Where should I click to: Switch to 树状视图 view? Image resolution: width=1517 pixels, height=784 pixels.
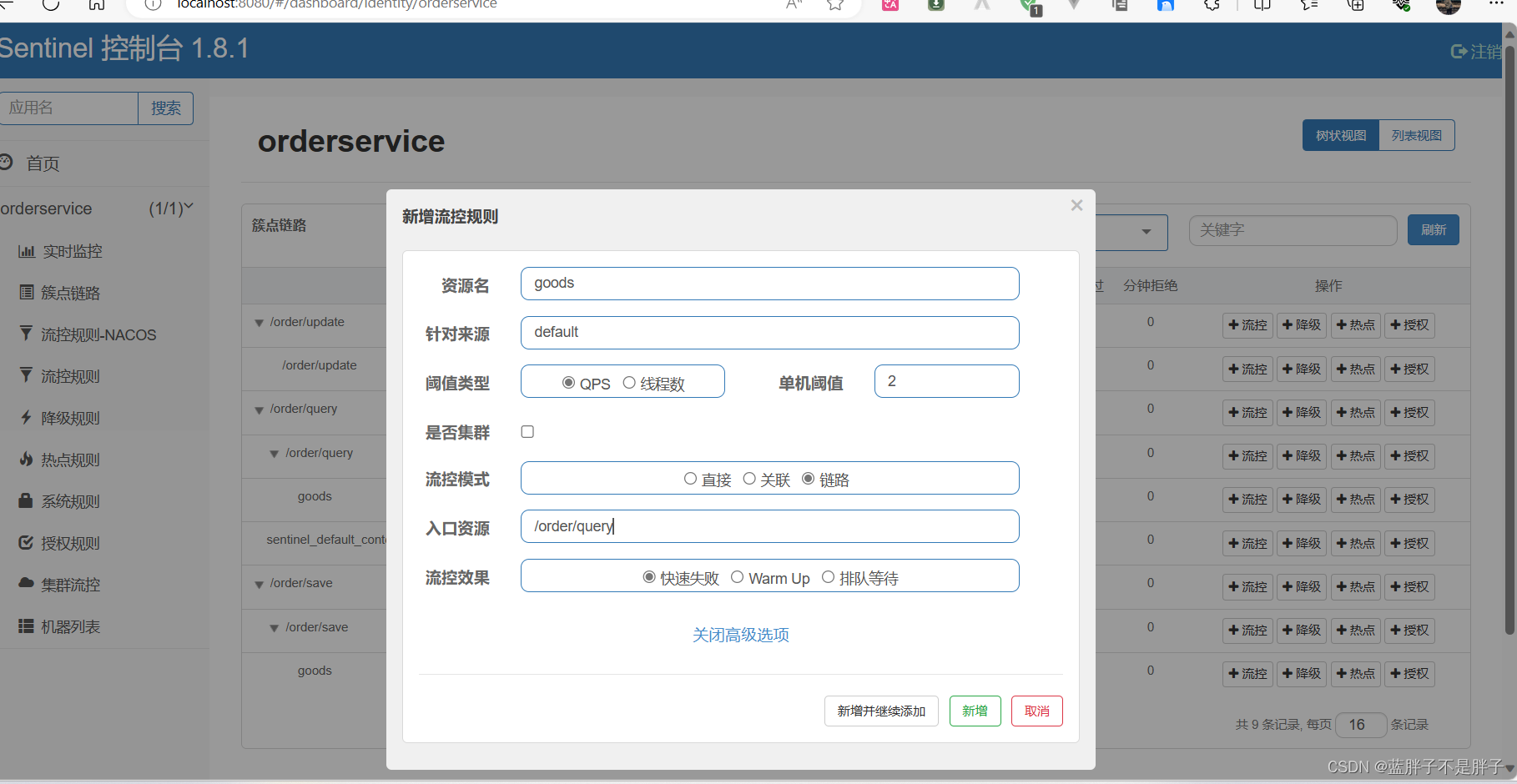tap(1341, 135)
